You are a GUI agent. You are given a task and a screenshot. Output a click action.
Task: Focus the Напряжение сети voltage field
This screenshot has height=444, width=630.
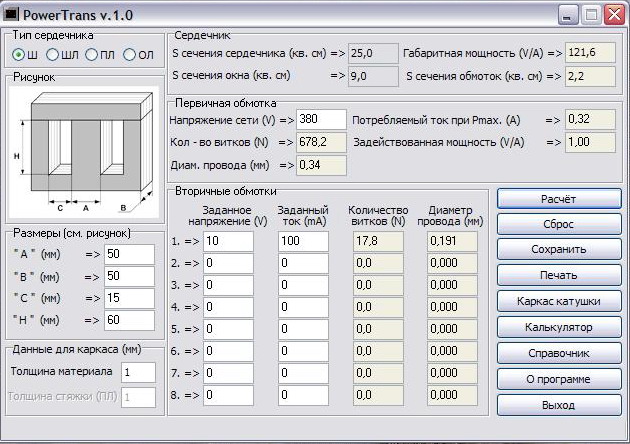(x=321, y=120)
